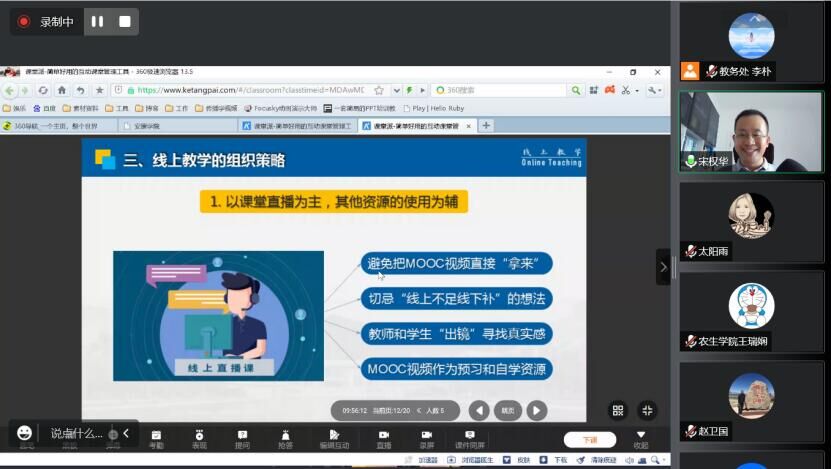Exit fullscreen using the shrink icon
This screenshot has height=469, width=831.
[647, 410]
